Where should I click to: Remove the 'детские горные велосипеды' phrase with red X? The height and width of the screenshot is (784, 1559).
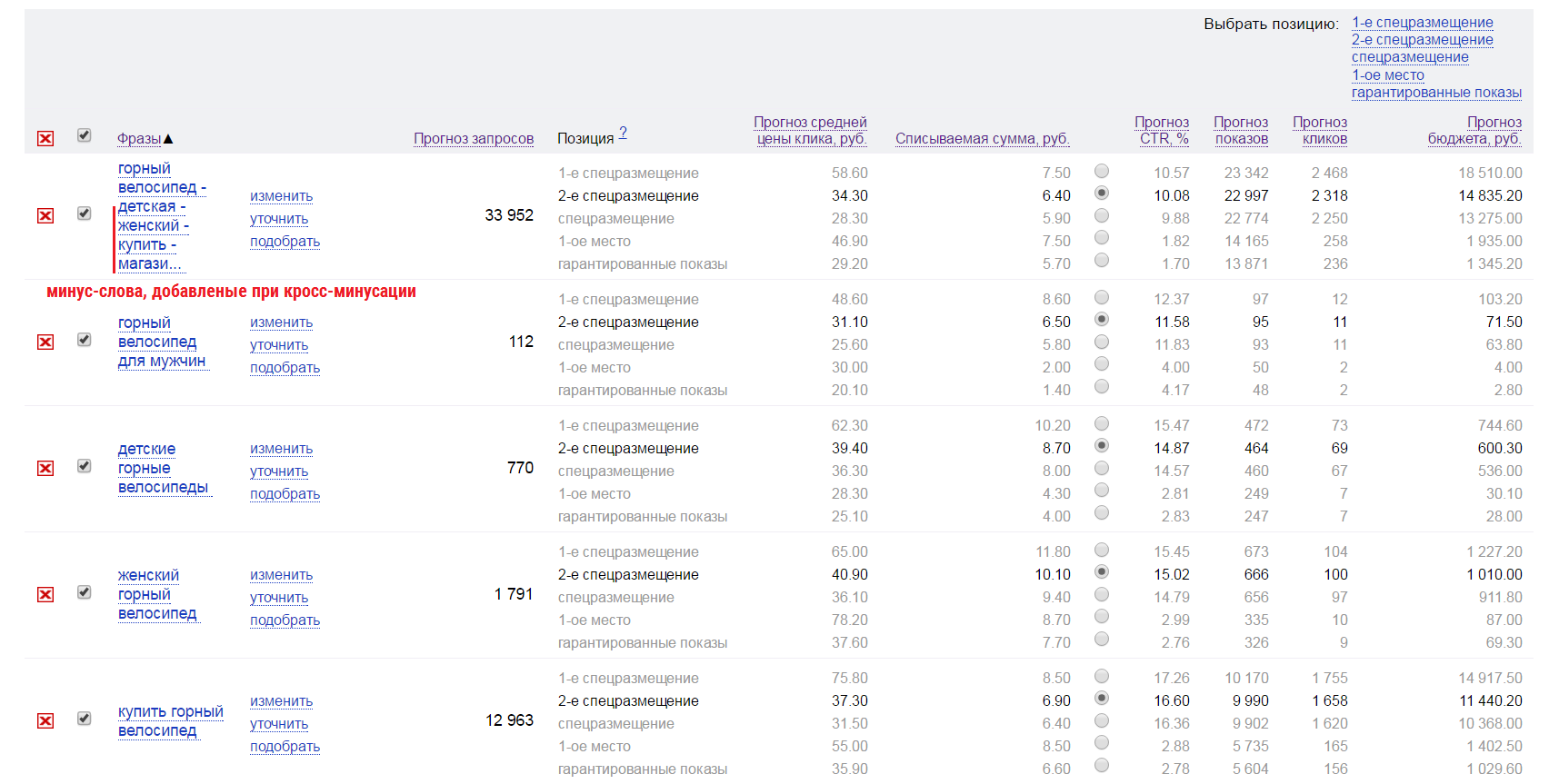[45, 468]
